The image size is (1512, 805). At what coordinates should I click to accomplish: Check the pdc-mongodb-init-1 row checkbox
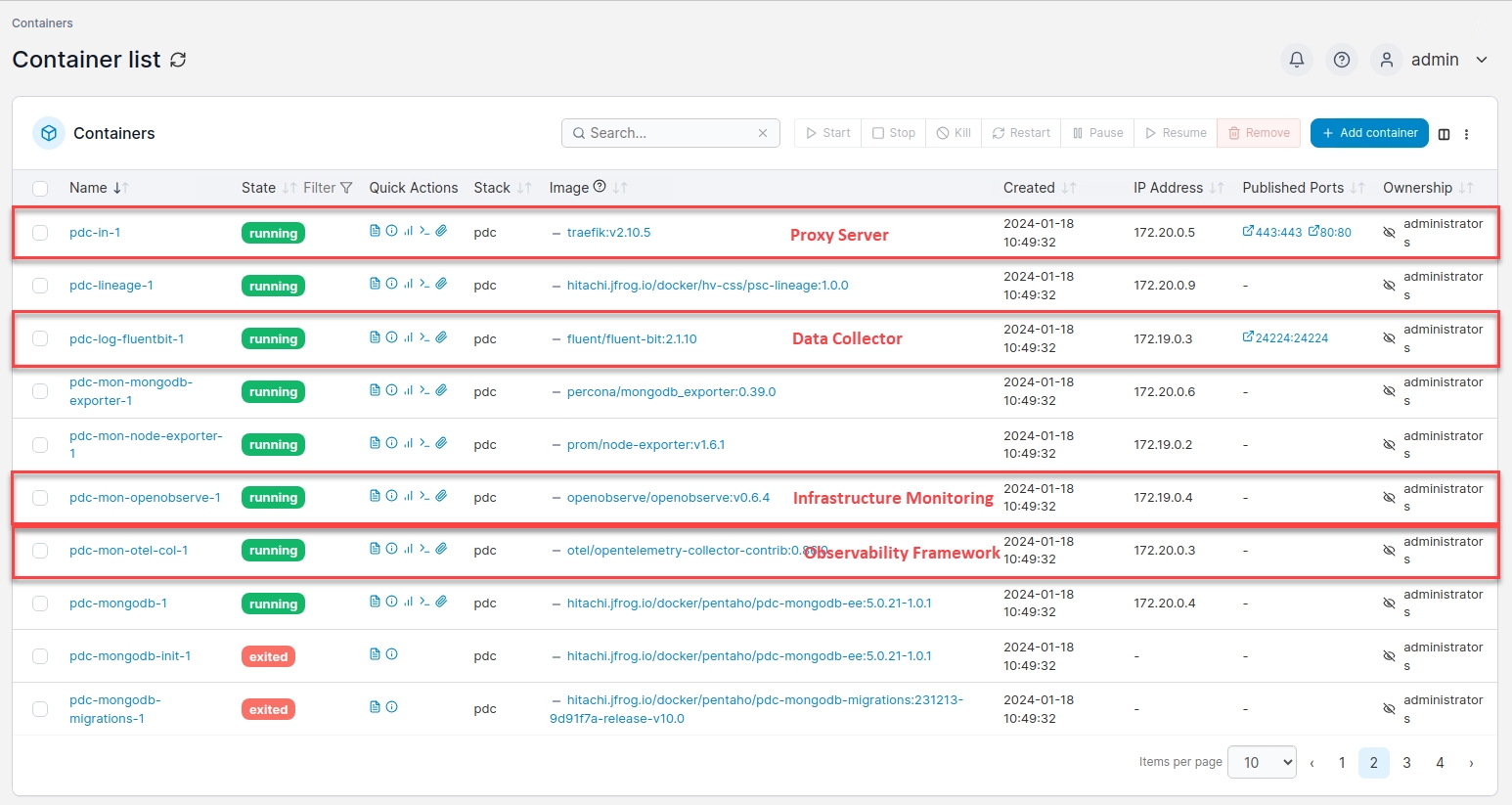[40, 656]
